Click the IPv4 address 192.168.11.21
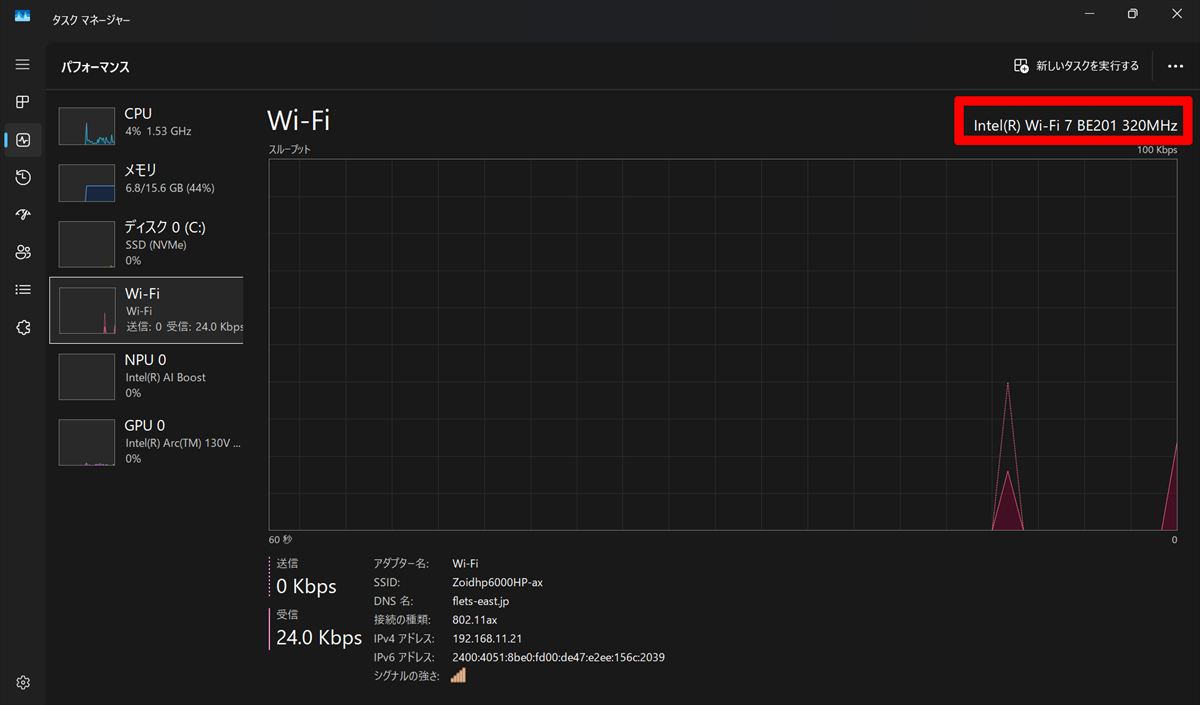The image size is (1200, 705). click(487, 638)
